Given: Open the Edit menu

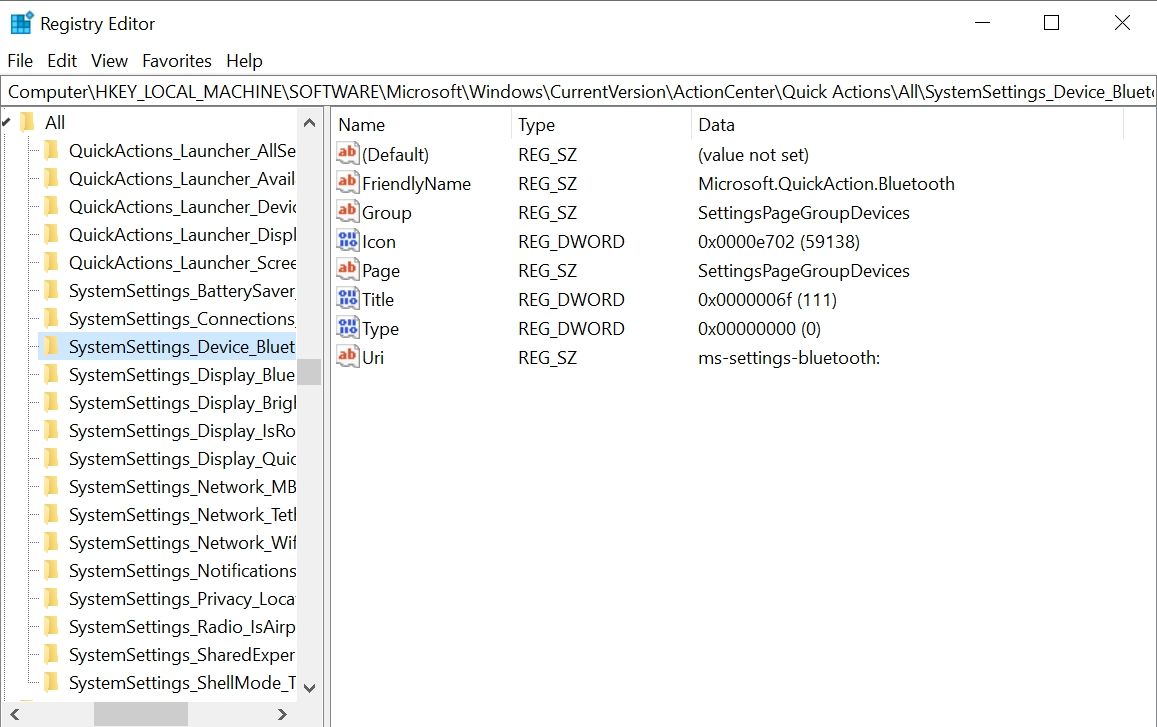Looking at the screenshot, I should 62,61.
